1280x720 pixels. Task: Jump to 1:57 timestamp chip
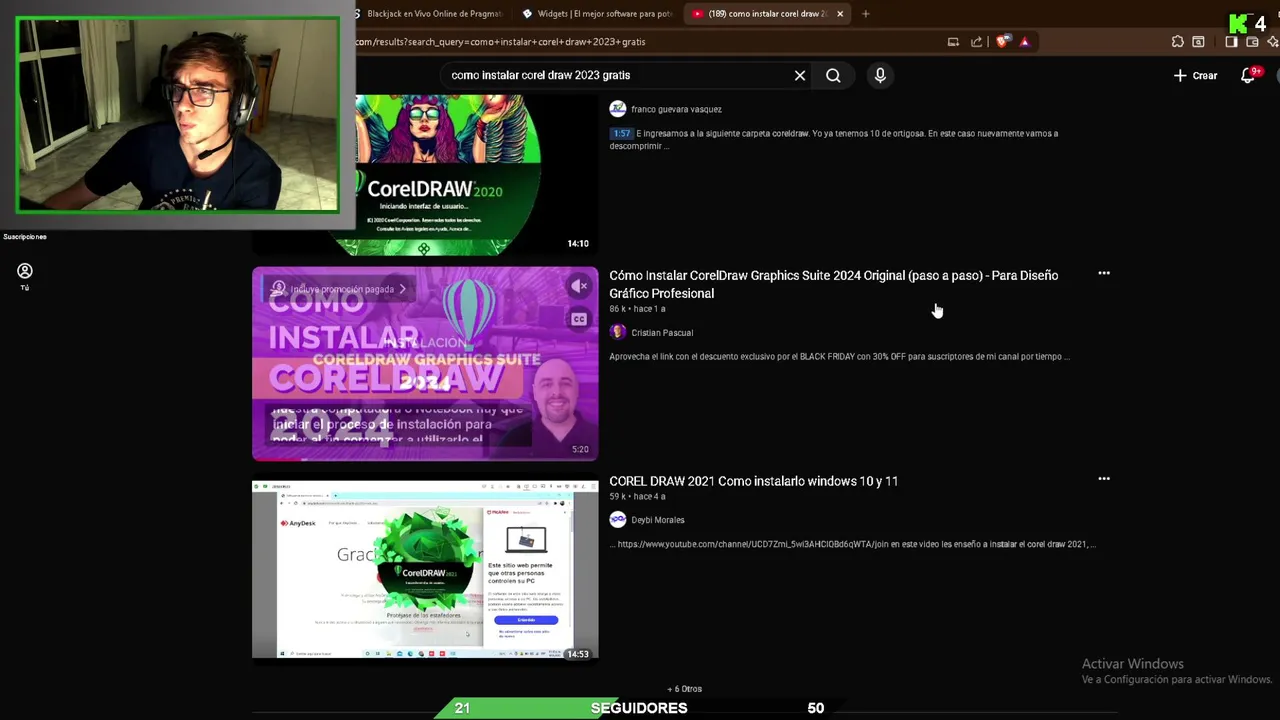coord(622,133)
